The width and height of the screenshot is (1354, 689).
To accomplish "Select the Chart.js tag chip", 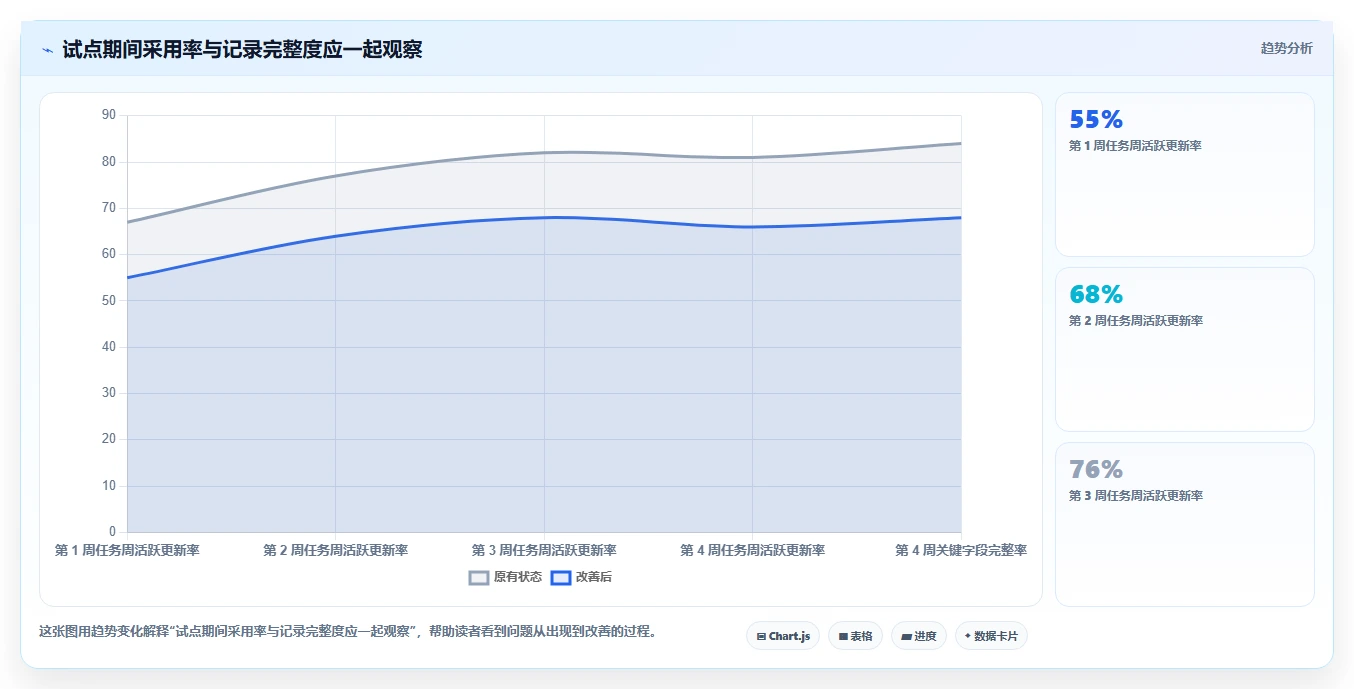I will tap(783, 636).
